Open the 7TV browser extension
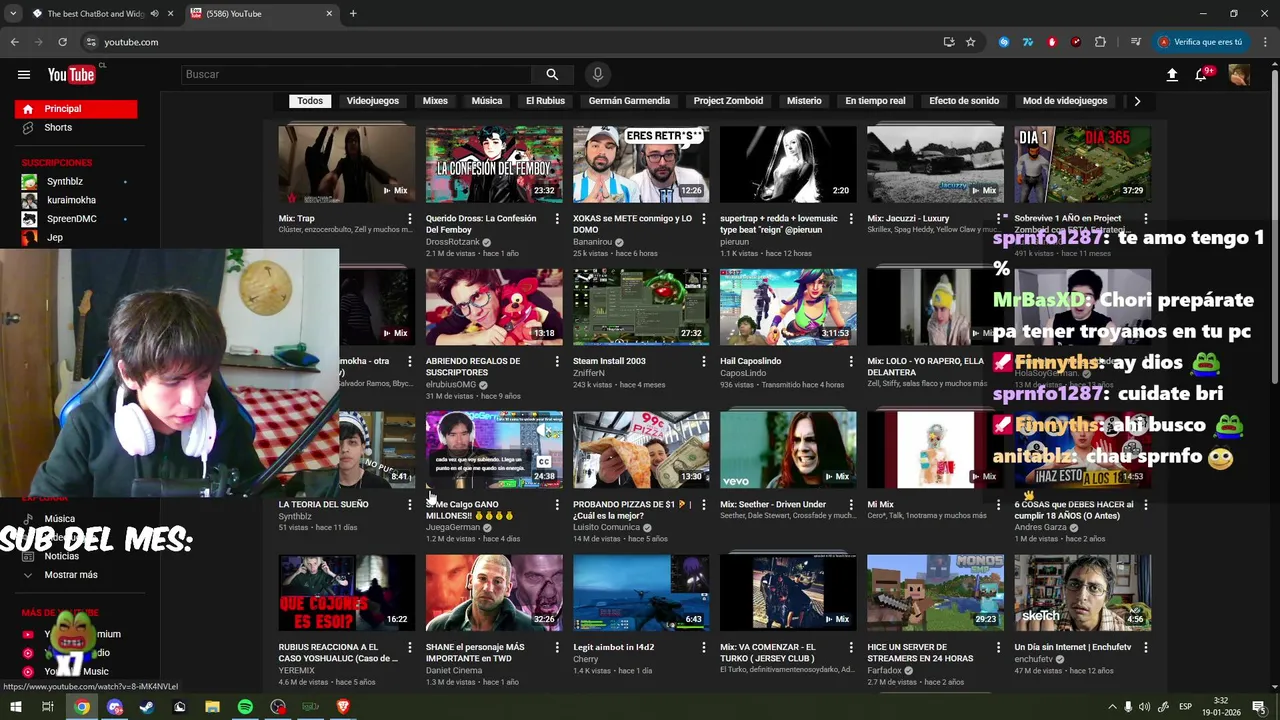The width and height of the screenshot is (1280, 720). [x=1028, y=42]
